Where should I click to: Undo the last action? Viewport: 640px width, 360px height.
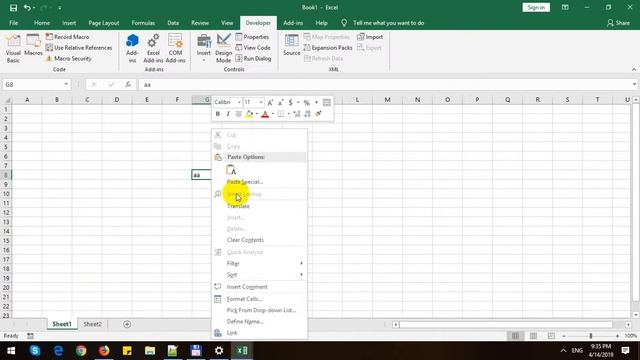[27, 7]
